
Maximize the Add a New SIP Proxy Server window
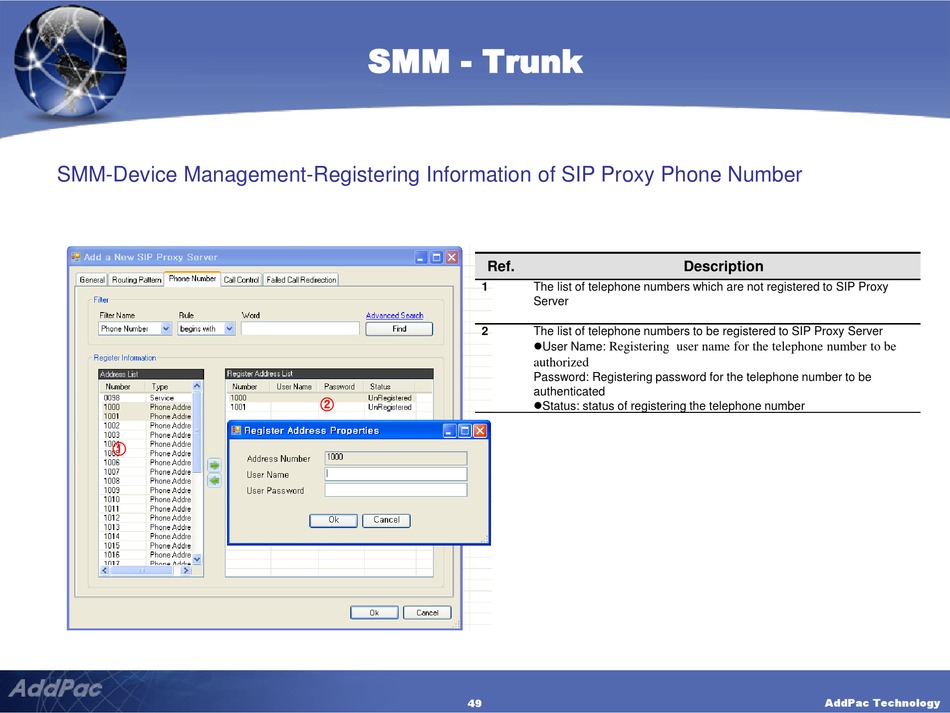(436, 257)
